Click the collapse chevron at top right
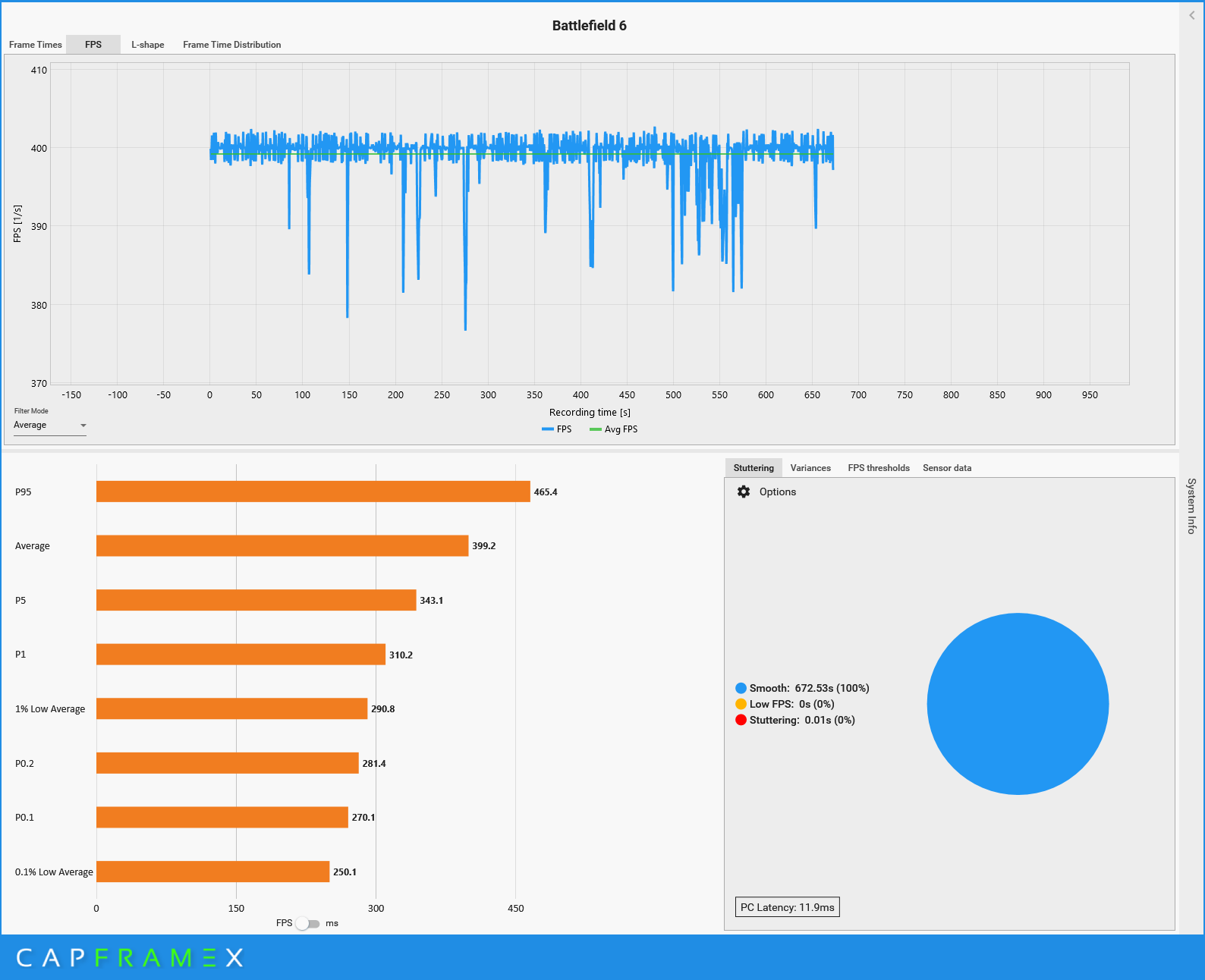The width and height of the screenshot is (1205, 980). 1191,15
